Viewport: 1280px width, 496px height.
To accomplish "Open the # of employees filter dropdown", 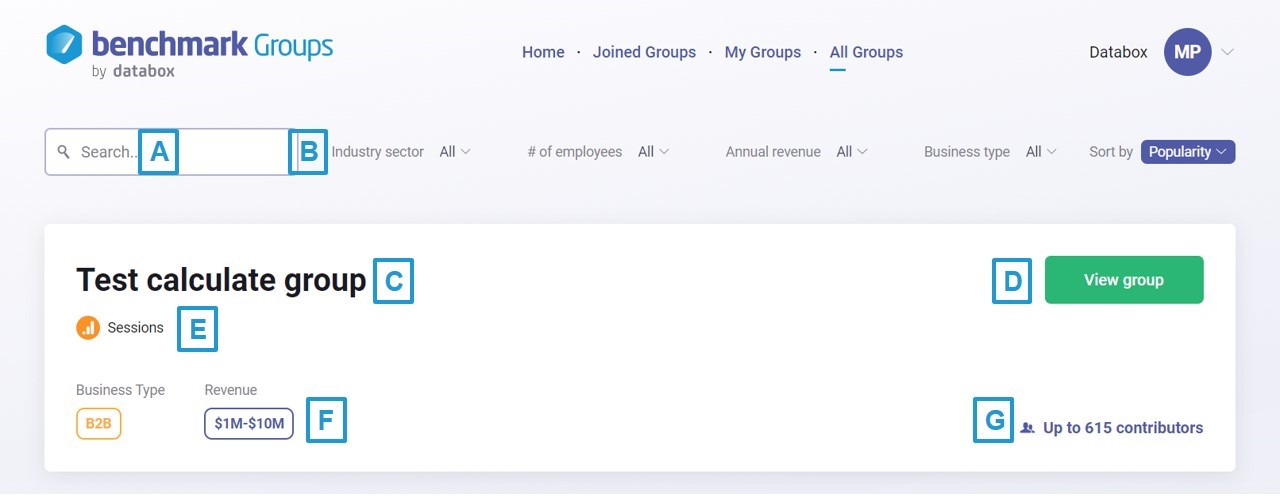I will point(653,152).
